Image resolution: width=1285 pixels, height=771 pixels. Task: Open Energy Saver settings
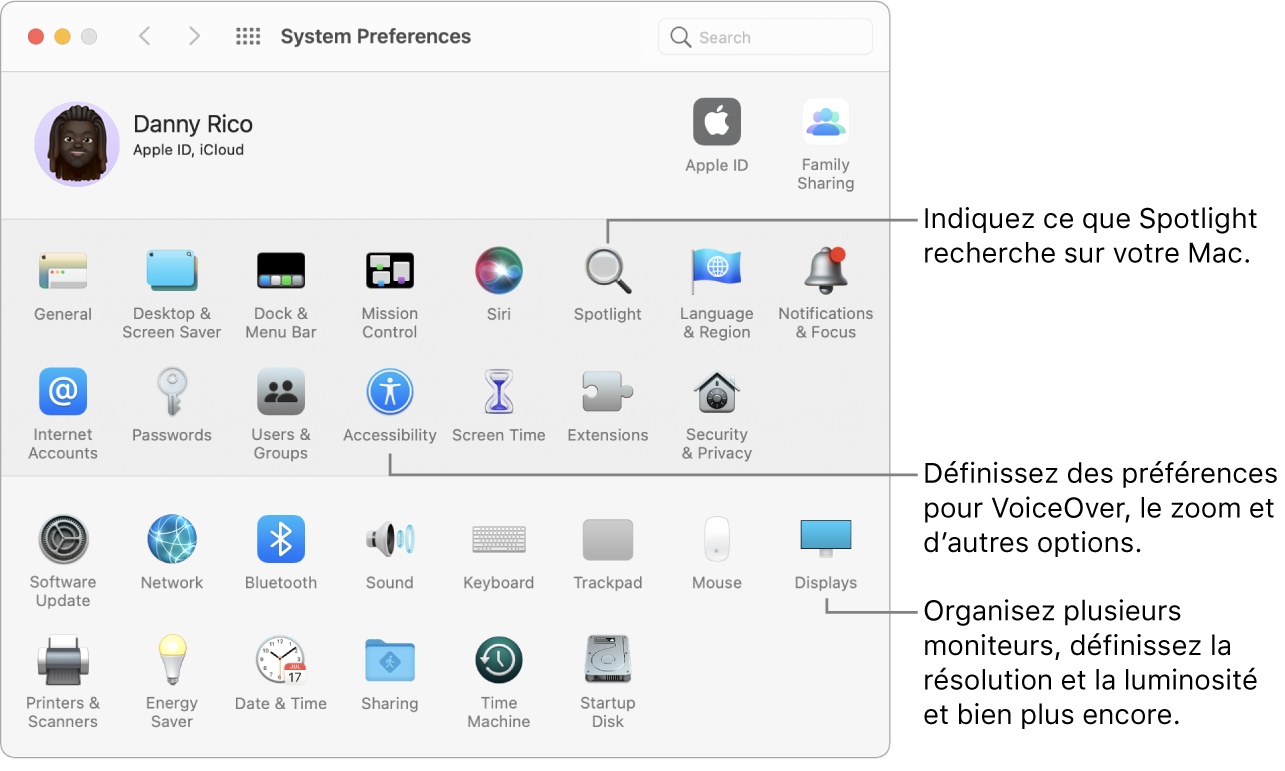tap(172, 661)
